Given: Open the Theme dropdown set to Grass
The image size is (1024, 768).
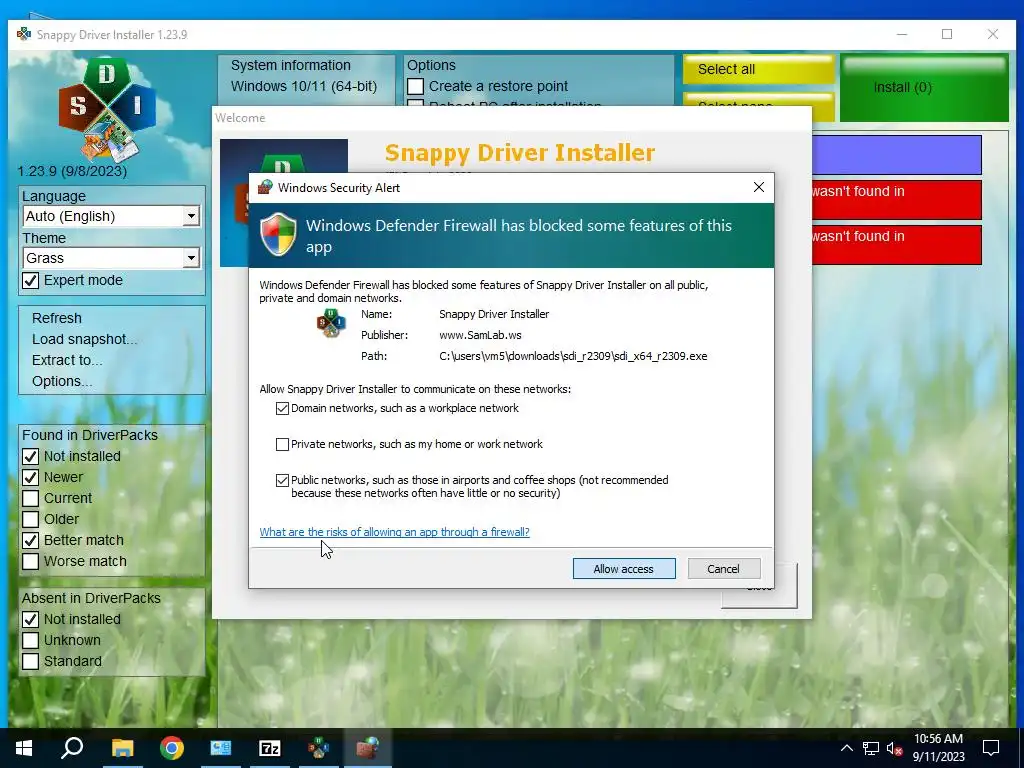Looking at the screenshot, I should tap(111, 258).
